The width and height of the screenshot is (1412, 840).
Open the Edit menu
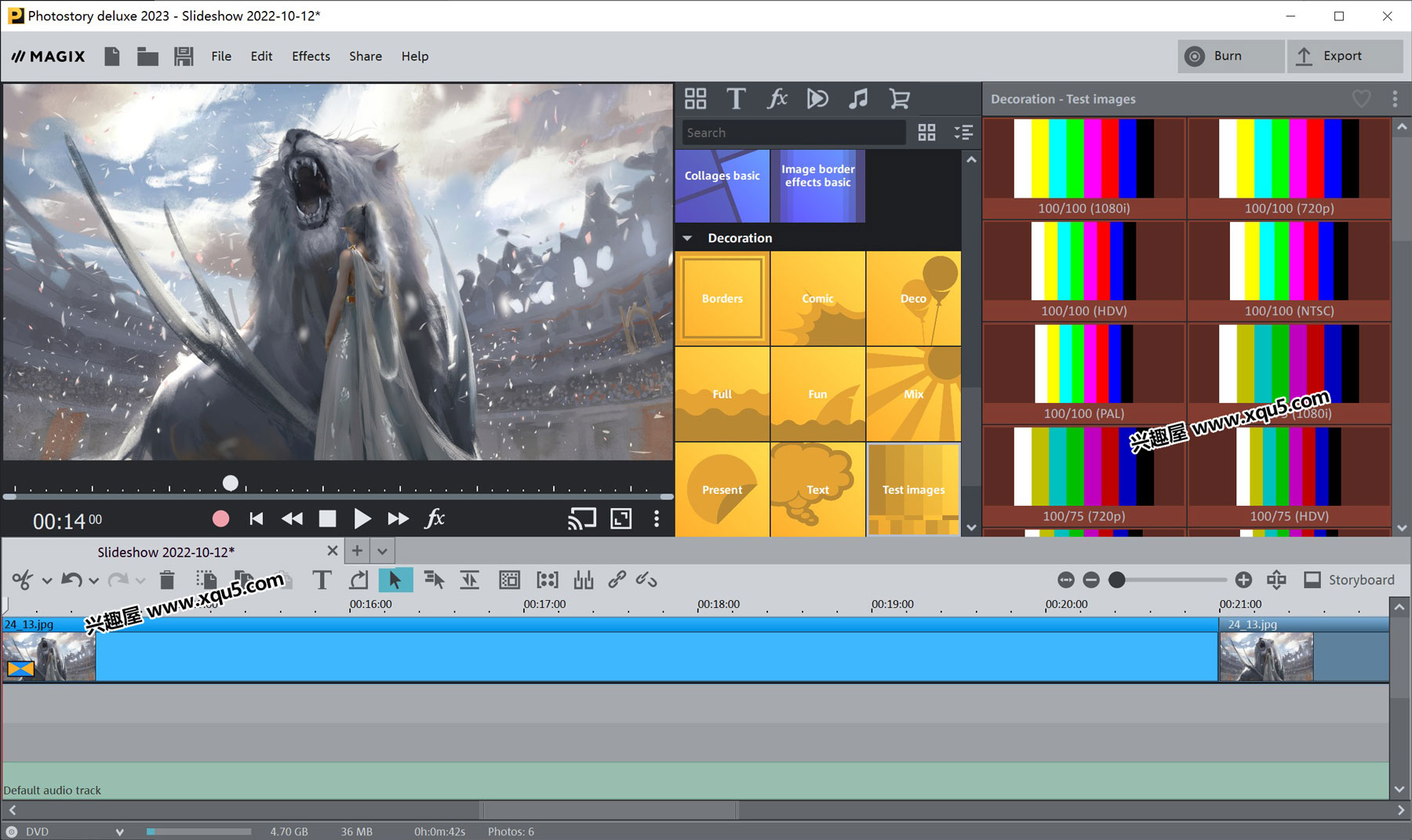click(261, 56)
